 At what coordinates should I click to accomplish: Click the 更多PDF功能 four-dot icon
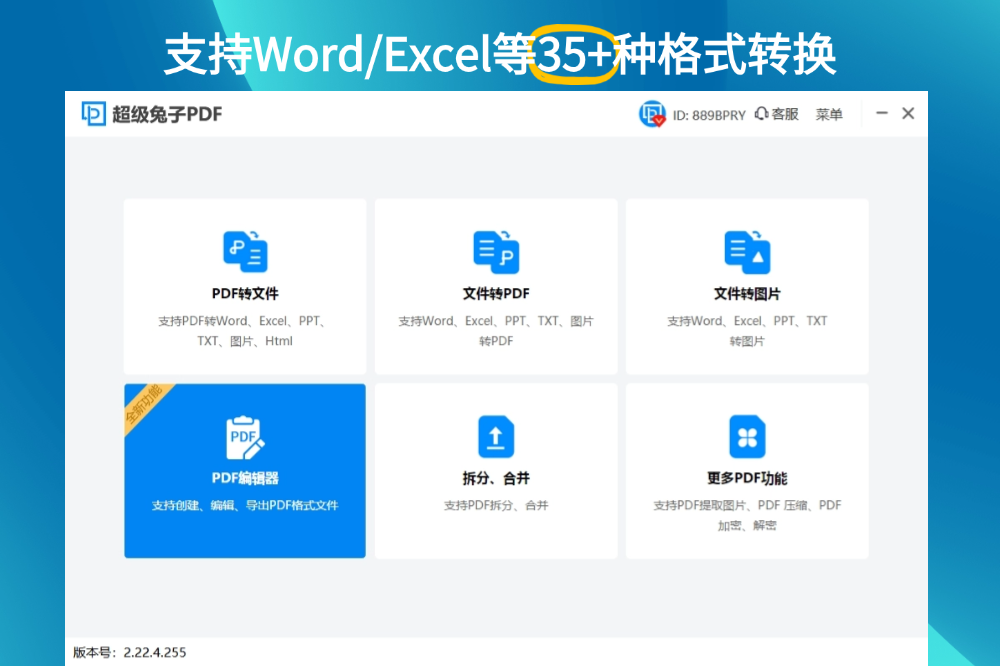click(747, 437)
